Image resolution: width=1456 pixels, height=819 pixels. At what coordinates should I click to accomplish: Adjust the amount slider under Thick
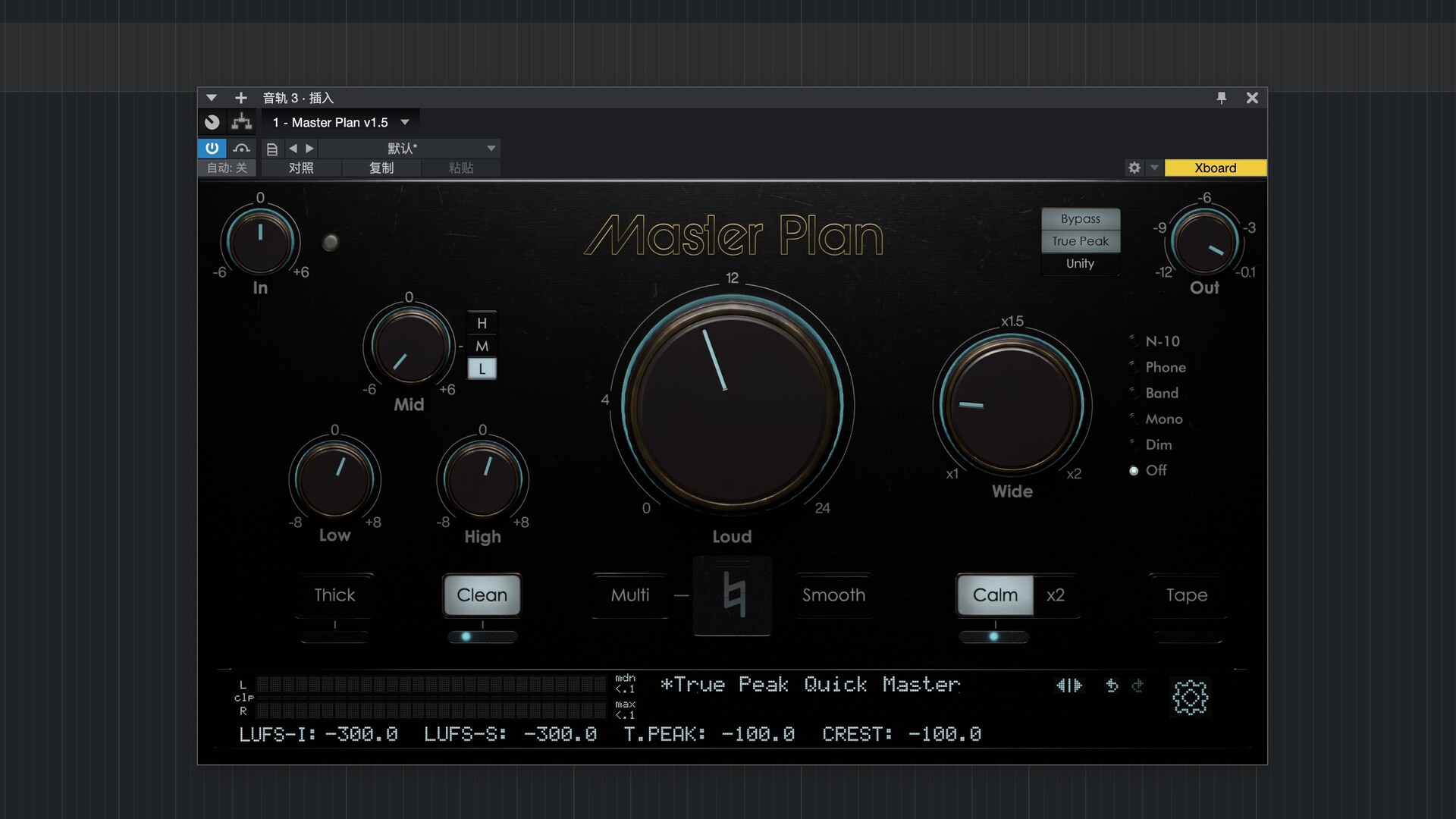coord(334,636)
